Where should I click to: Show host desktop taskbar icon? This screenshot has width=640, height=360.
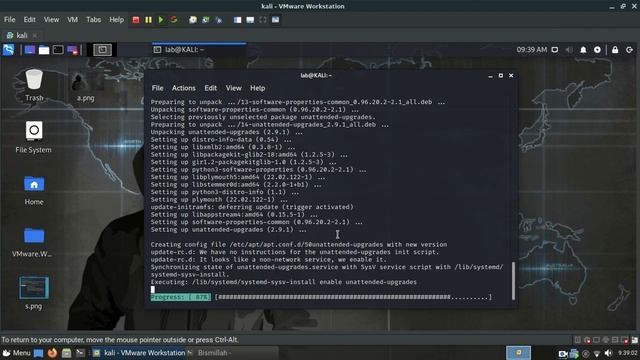coord(38,353)
